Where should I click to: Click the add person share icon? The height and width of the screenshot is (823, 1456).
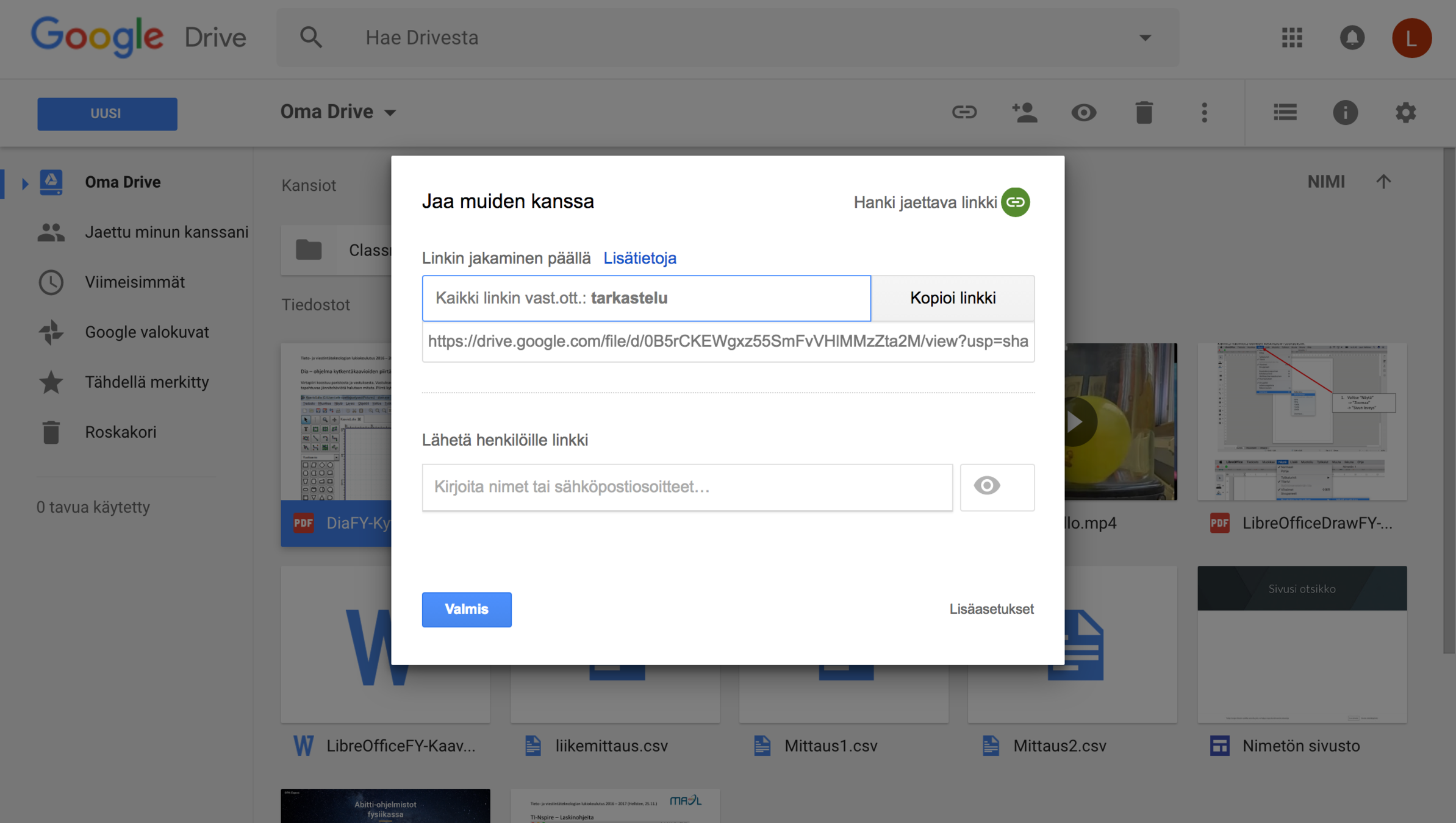[x=1024, y=113]
